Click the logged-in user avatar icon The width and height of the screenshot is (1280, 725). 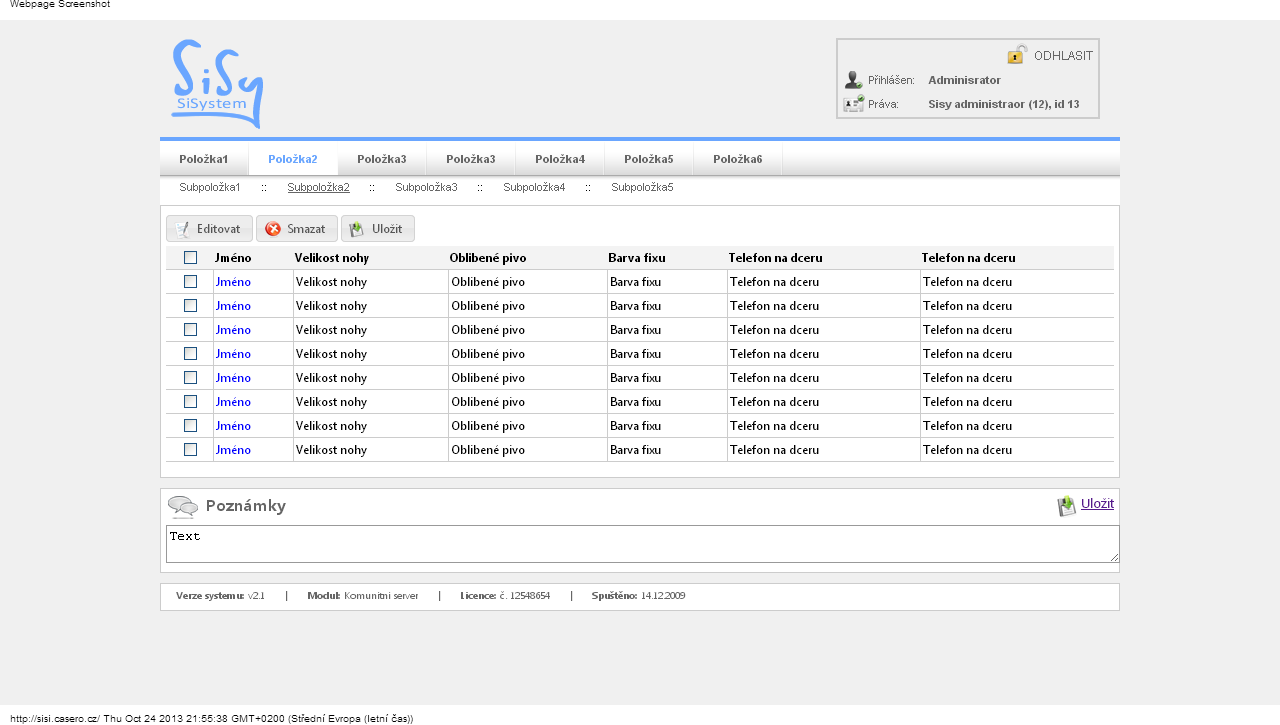coord(853,80)
